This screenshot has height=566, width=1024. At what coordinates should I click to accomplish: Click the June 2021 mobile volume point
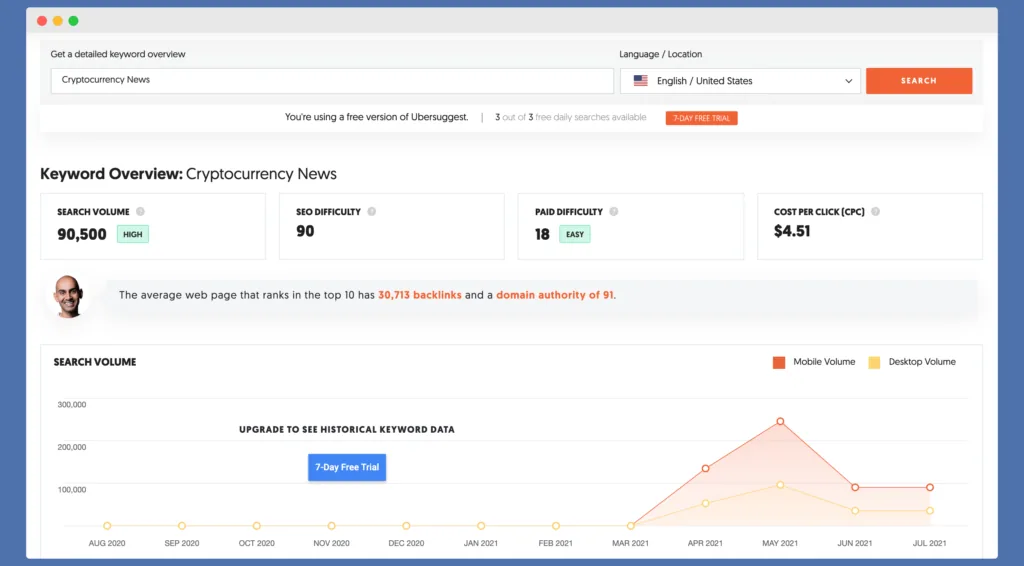point(855,488)
